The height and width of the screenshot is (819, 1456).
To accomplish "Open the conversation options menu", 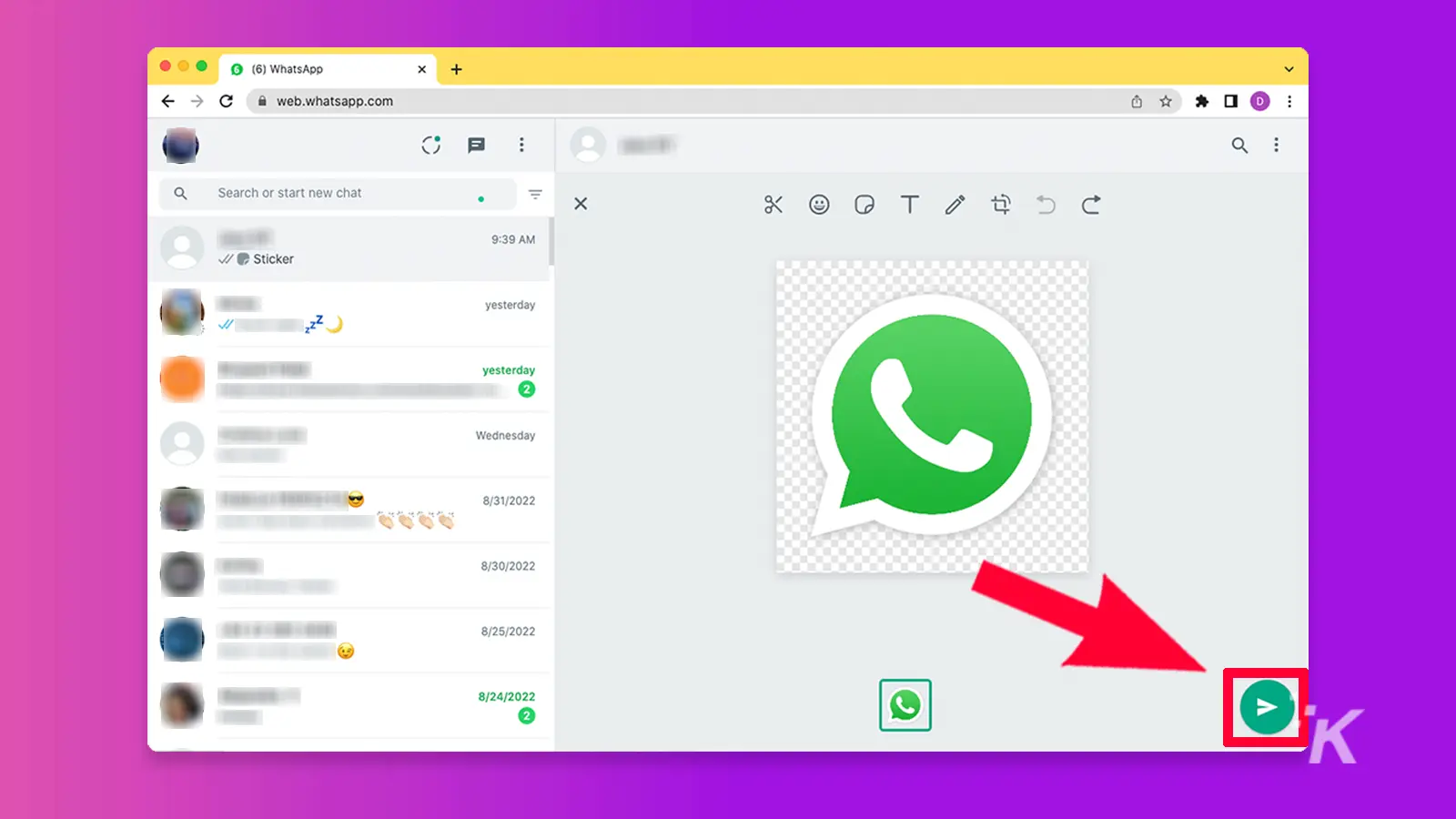I will 1276,146.
